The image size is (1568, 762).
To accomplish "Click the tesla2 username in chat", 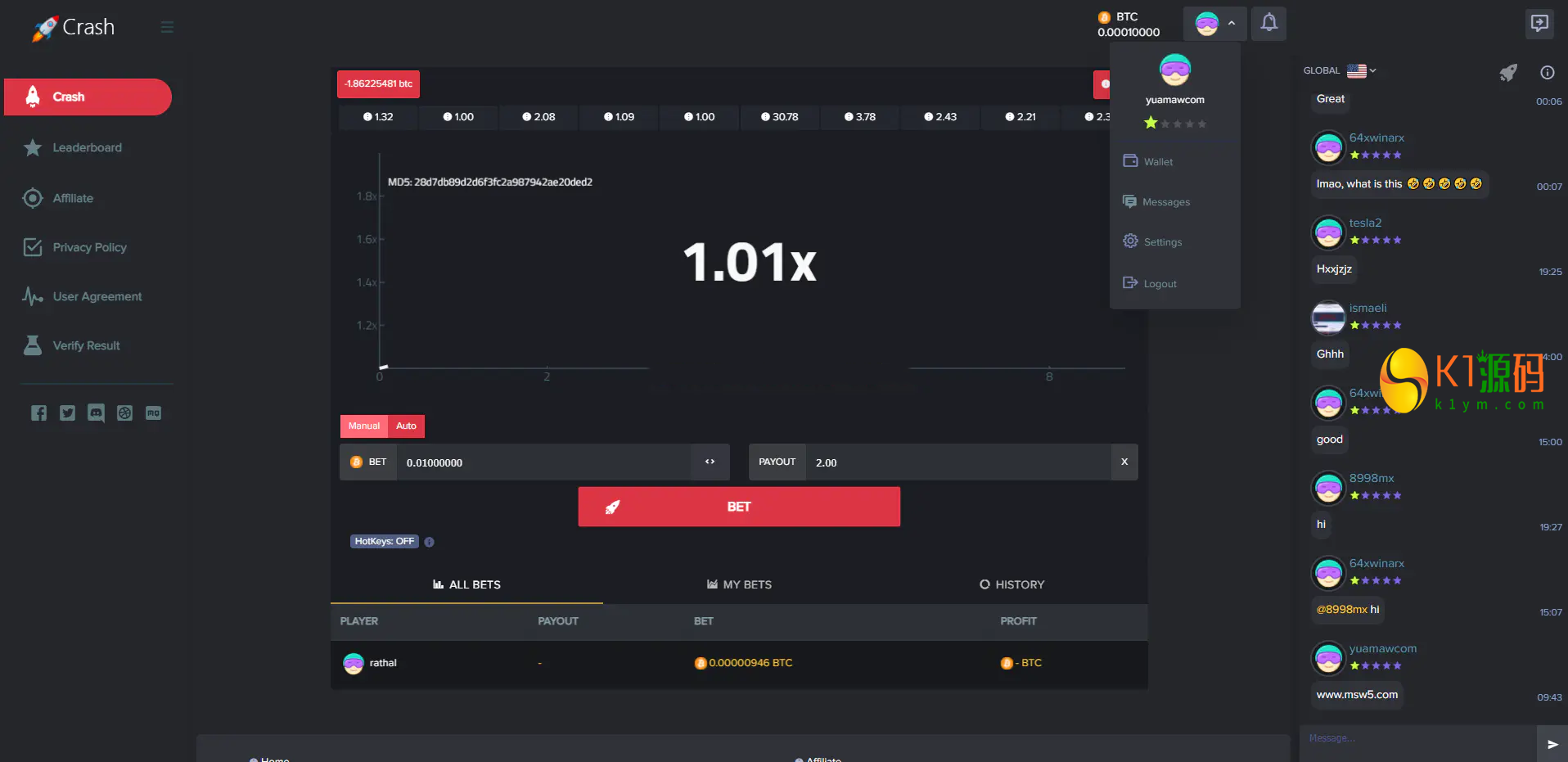I will point(1365,223).
